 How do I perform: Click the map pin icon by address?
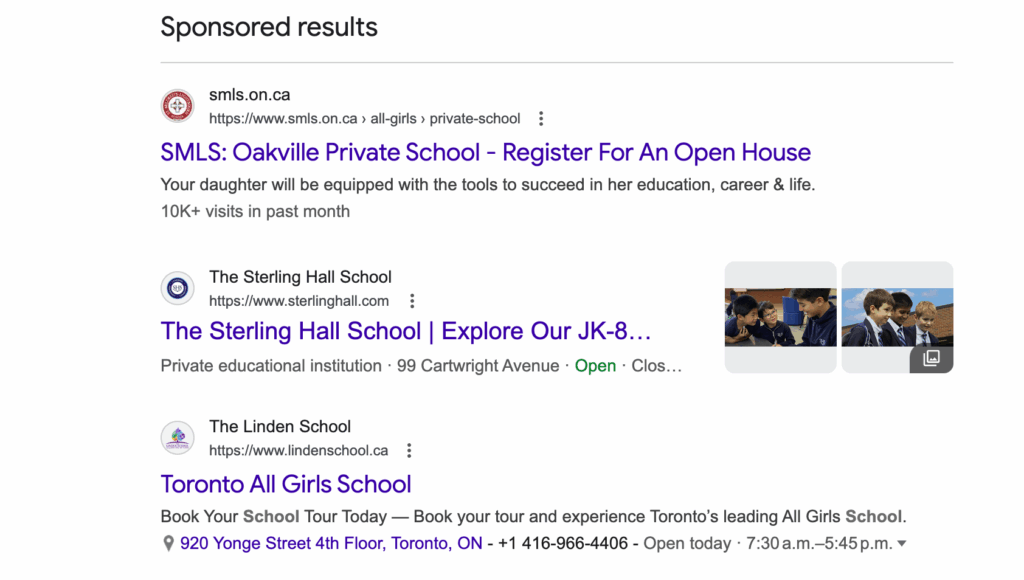point(168,544)
